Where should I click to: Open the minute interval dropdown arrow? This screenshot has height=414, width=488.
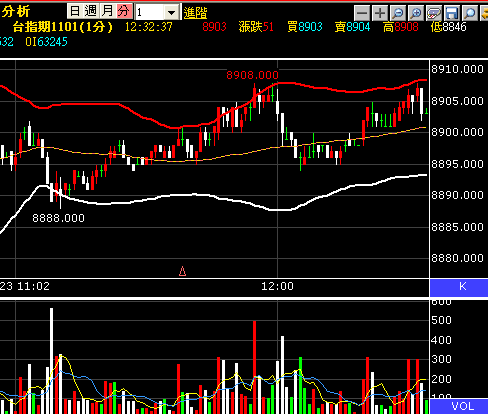point(171,13)
